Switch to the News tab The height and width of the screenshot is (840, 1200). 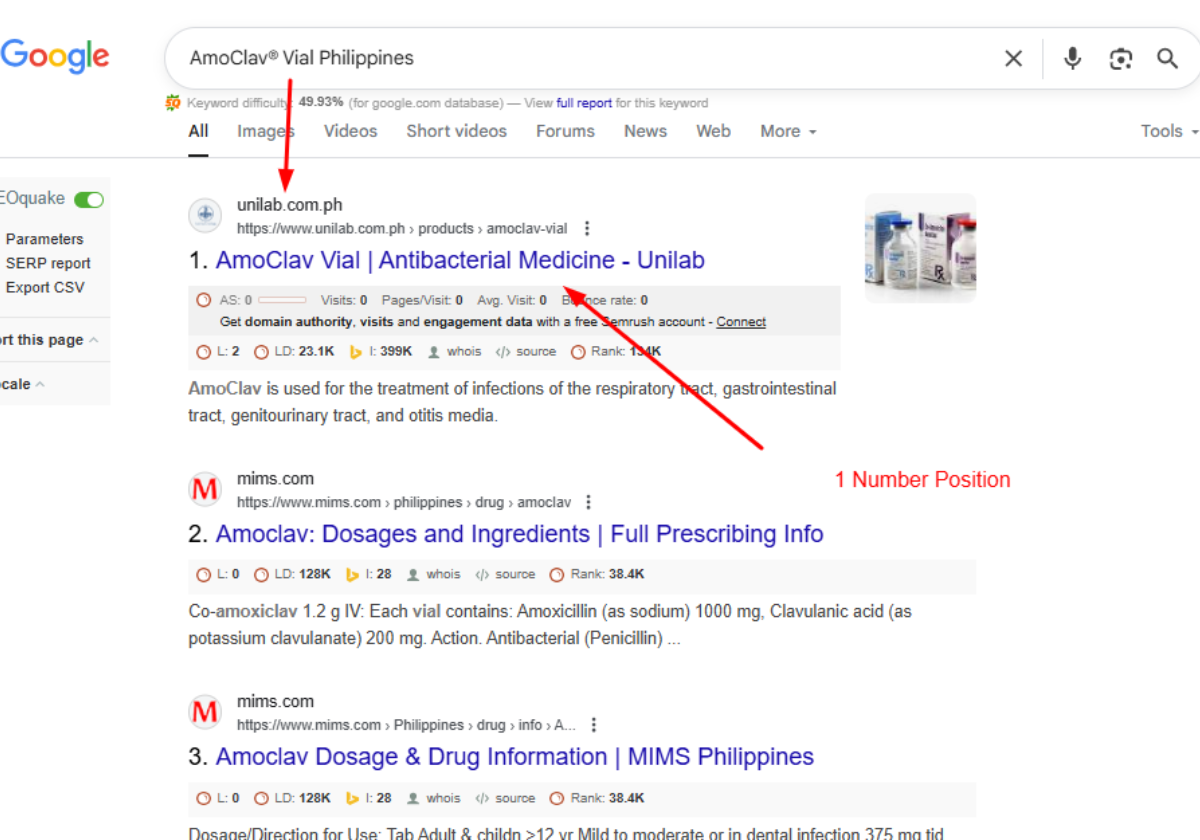pos(645,131)
